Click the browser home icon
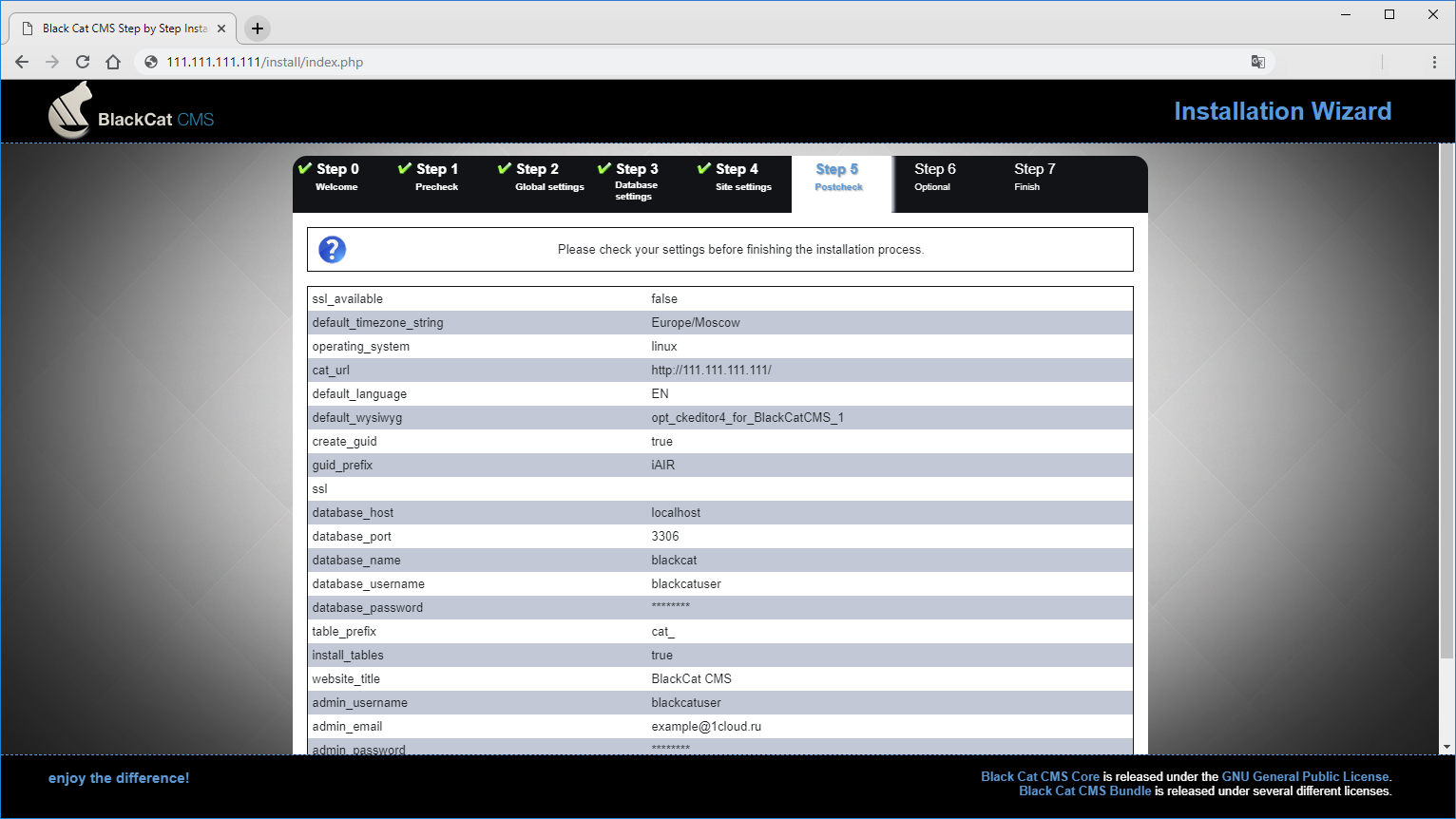The width and height of the screenshot is (1456, 819). tap(112, 62)
